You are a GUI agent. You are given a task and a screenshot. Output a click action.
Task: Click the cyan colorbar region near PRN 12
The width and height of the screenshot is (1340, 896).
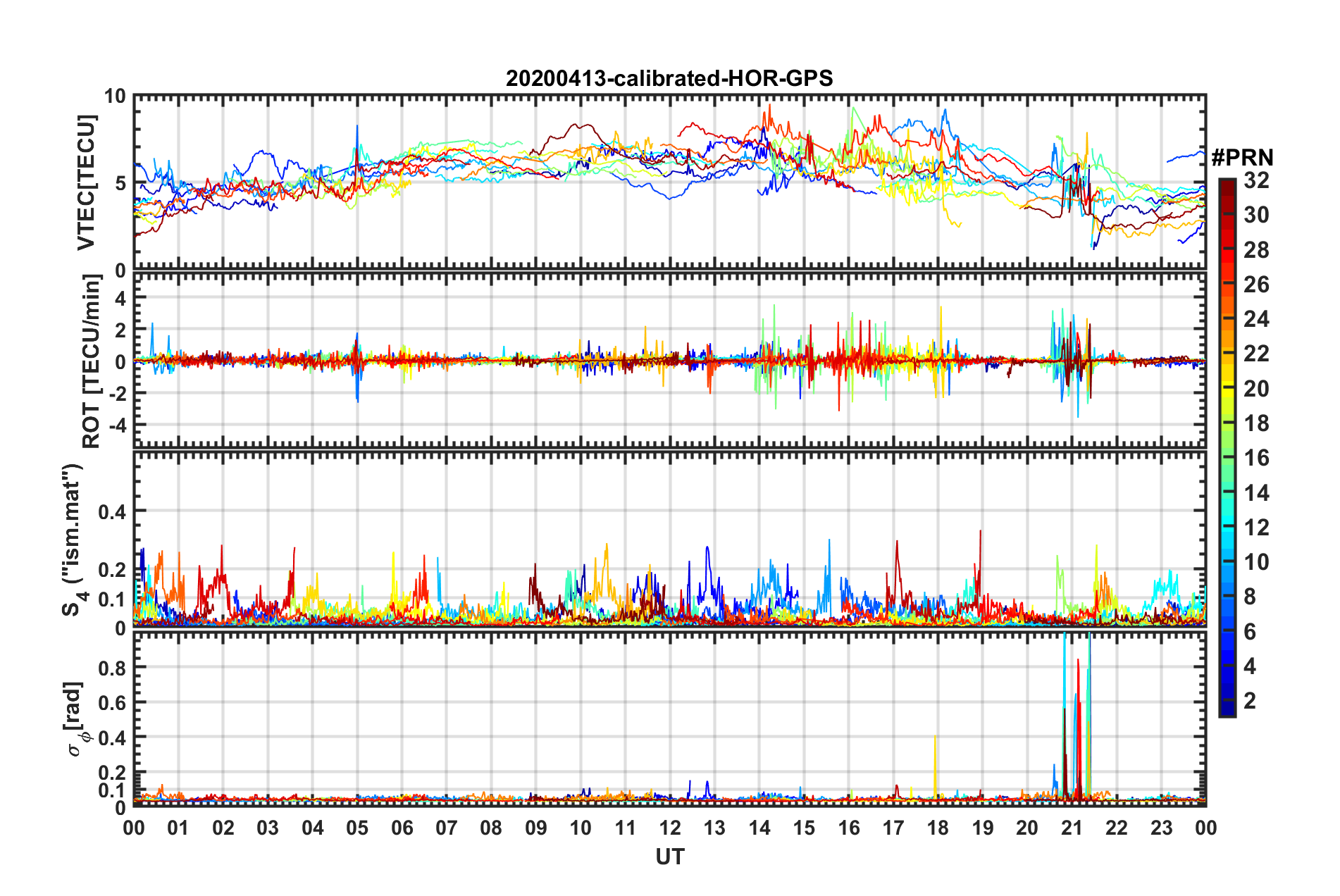click(1227, 528)
